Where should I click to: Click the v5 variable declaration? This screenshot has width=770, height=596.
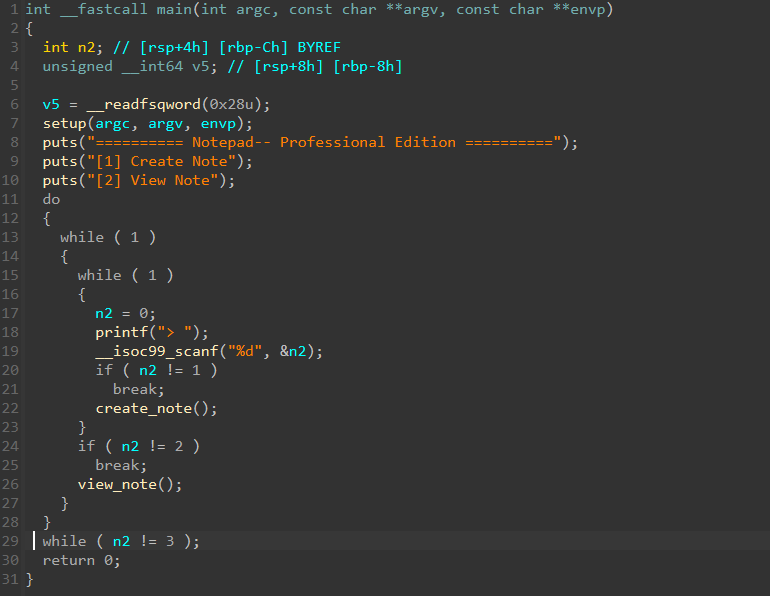[200, 66]
